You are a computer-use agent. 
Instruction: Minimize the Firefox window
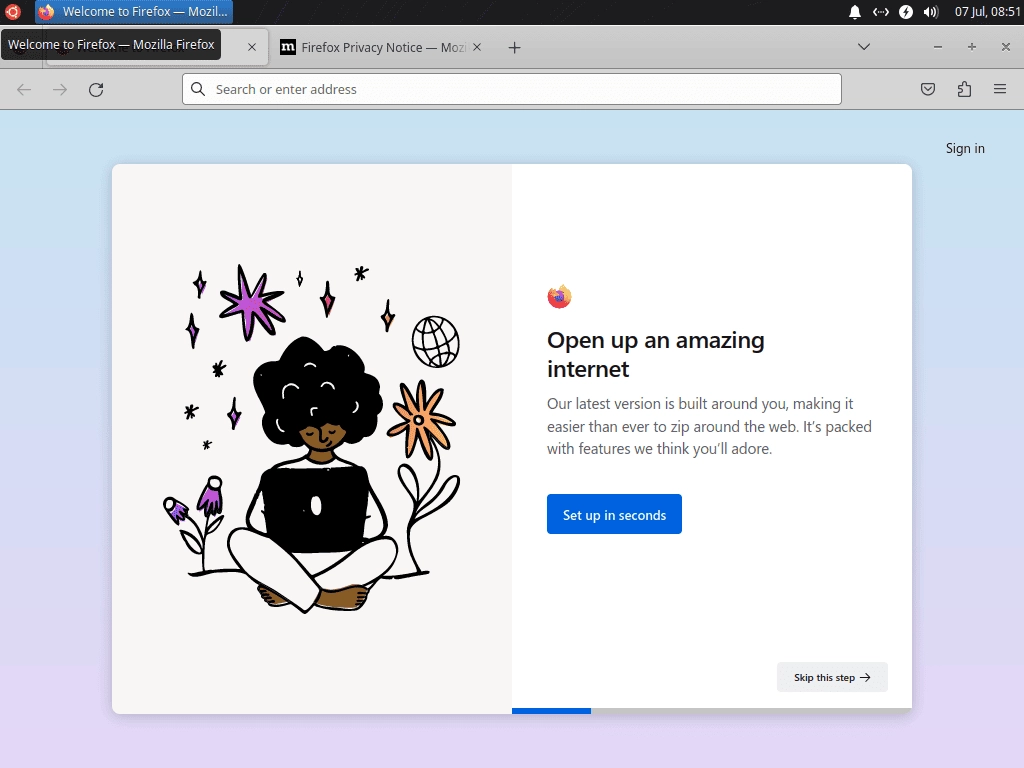tap(938, 47)
